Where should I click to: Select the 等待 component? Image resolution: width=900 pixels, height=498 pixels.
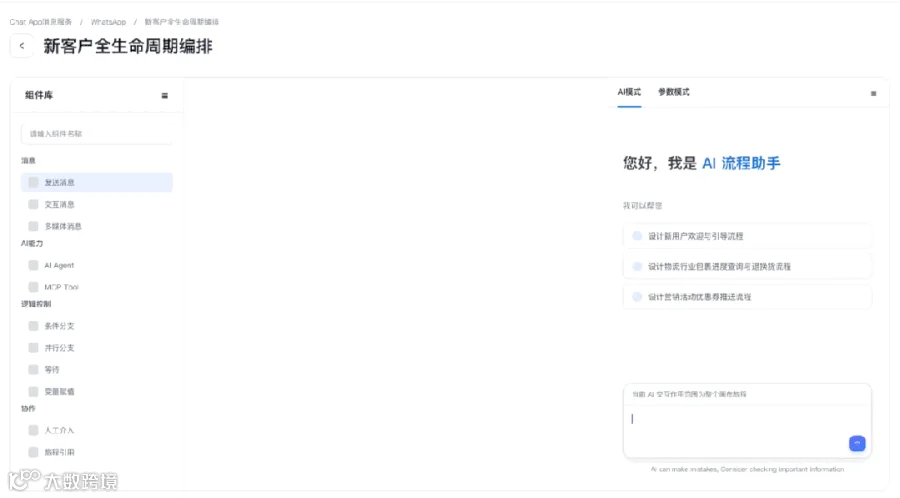point(96,369)
